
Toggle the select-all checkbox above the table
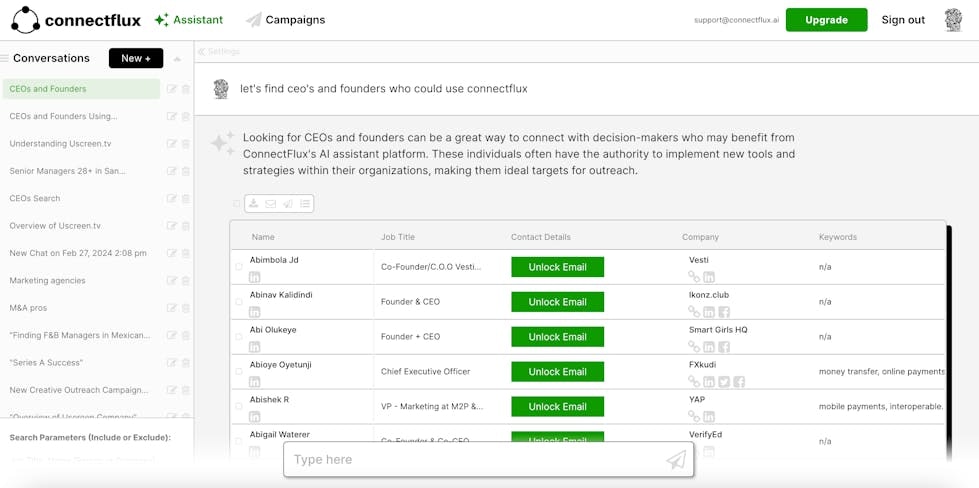click(237, 204)
